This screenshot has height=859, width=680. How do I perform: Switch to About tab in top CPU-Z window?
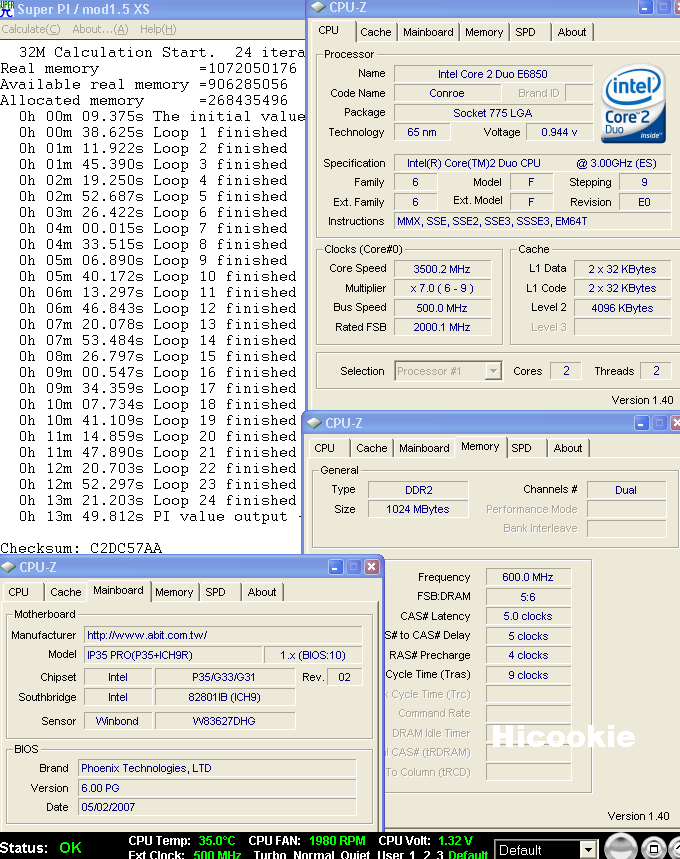572,32
